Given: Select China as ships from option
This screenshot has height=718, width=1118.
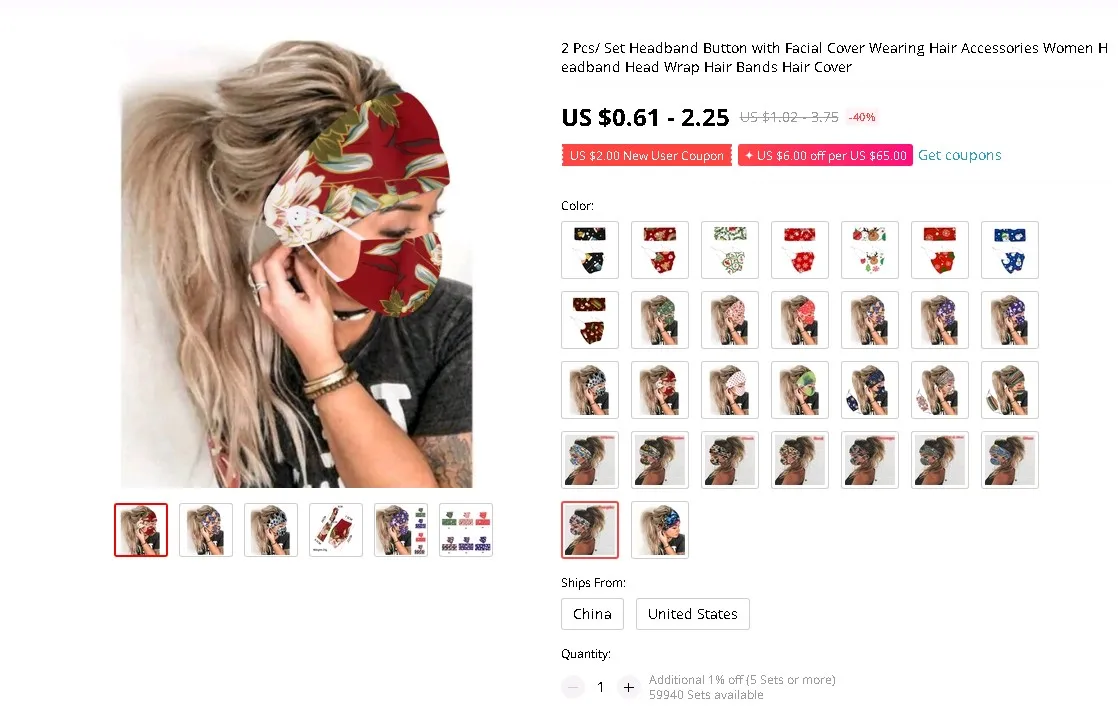Looking at the screenshot, I should pos(592,614).
